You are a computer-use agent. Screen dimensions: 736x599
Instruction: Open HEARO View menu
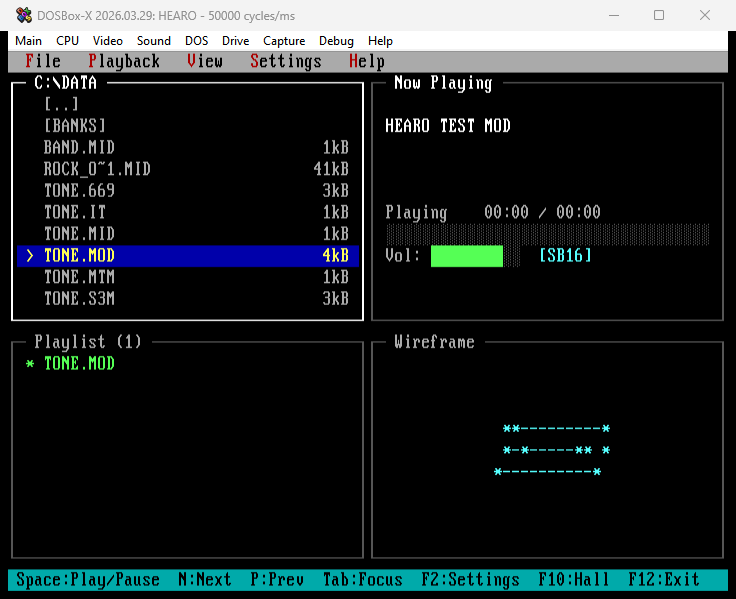205,61
